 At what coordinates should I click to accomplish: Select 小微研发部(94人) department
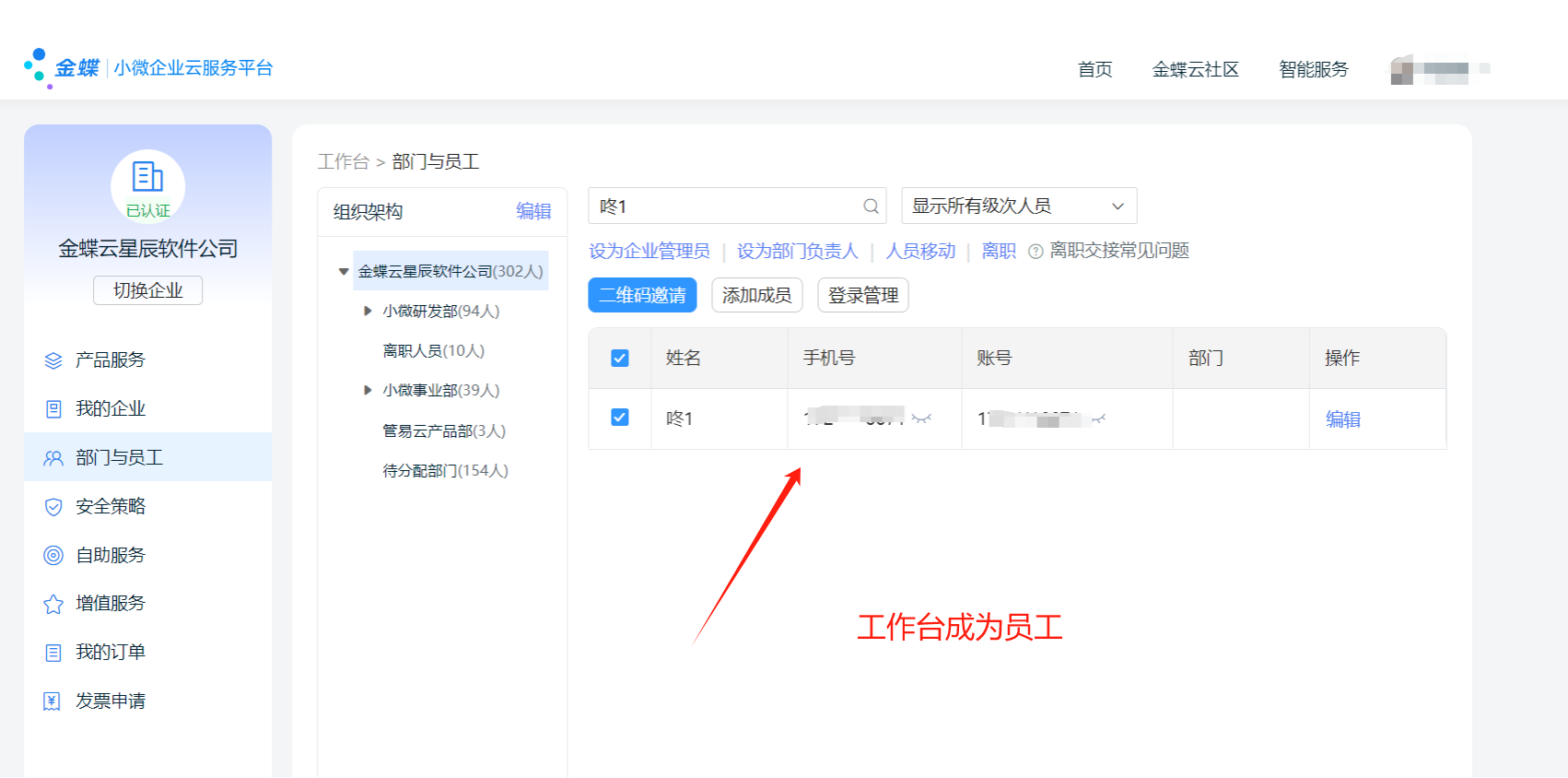point(441,312)
